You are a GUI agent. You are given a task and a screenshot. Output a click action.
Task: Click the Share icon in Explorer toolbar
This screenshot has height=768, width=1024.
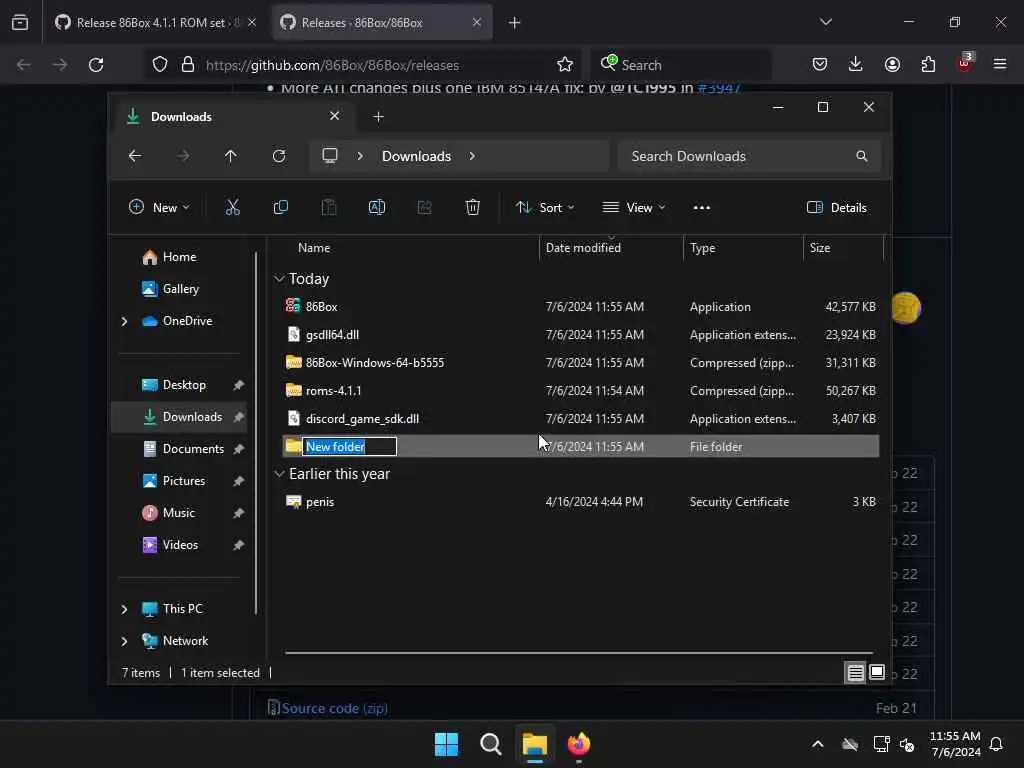click(x=424, y=208)
